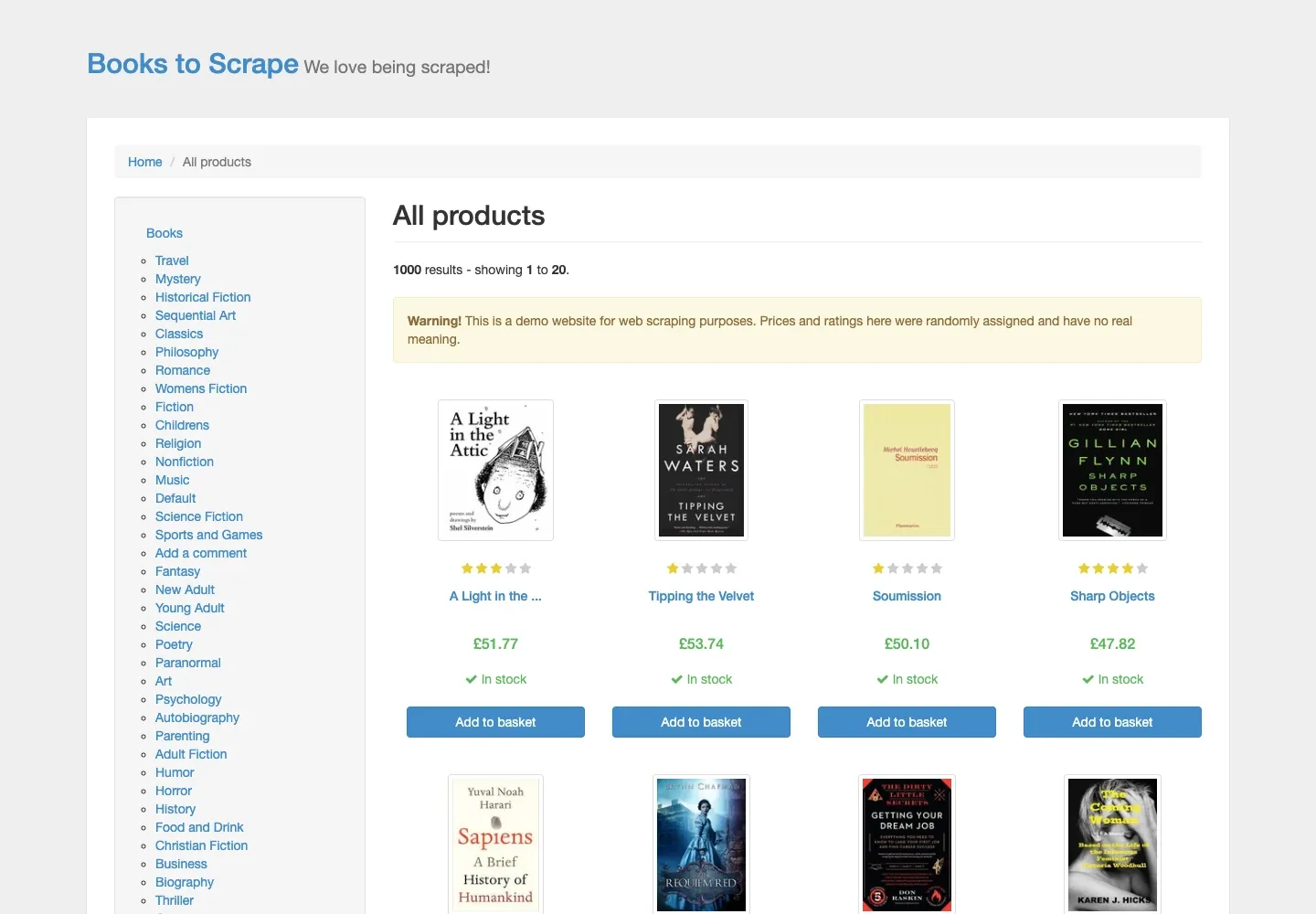This screenshot has width=1316, height=914.
Task: Open the Young Adult category
Action: 190,608
